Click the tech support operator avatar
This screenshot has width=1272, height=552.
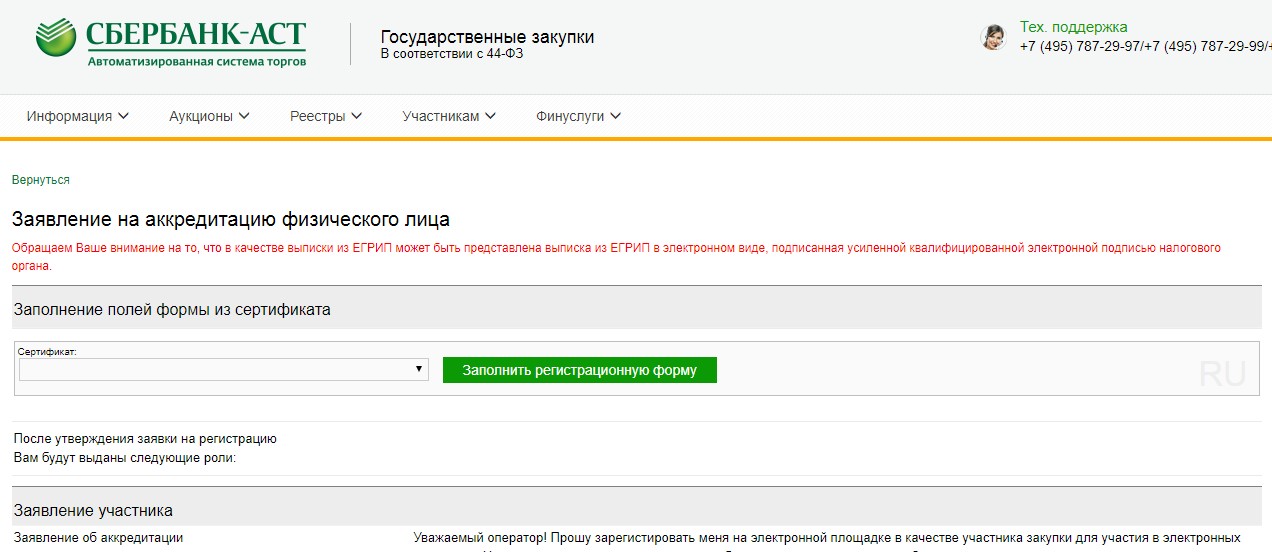pos(993,38)
